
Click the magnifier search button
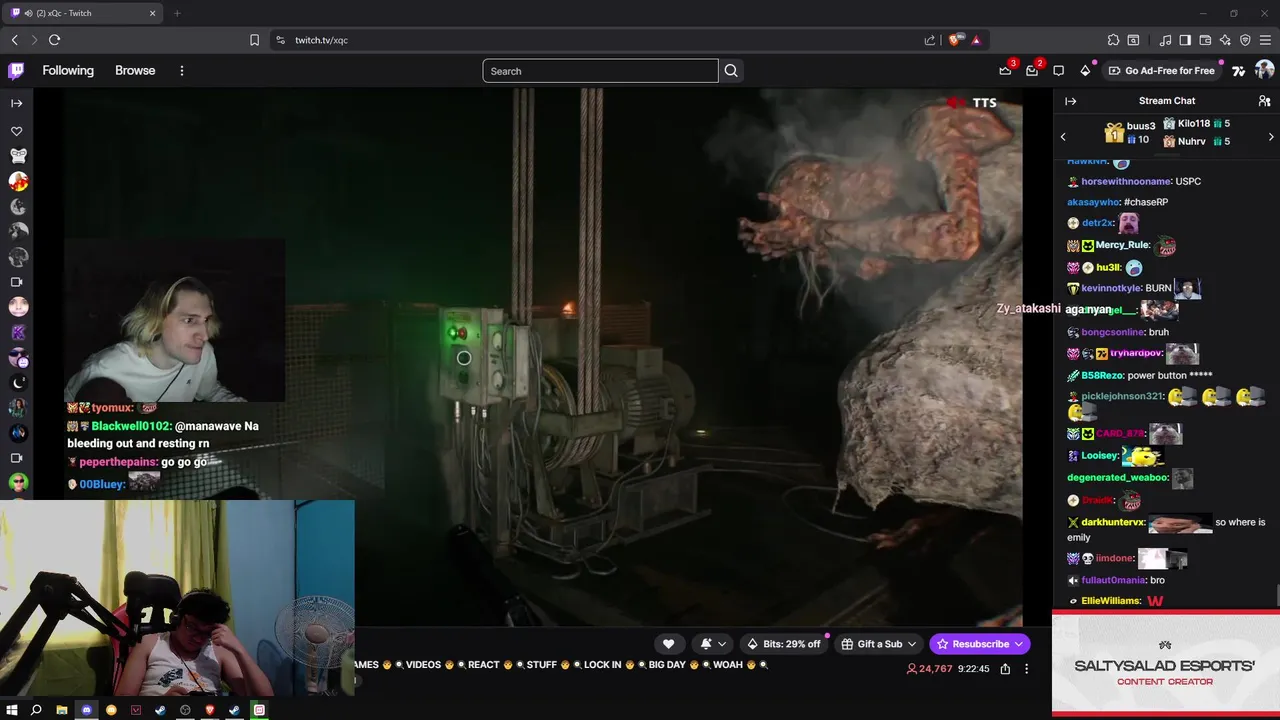(731, 71)
